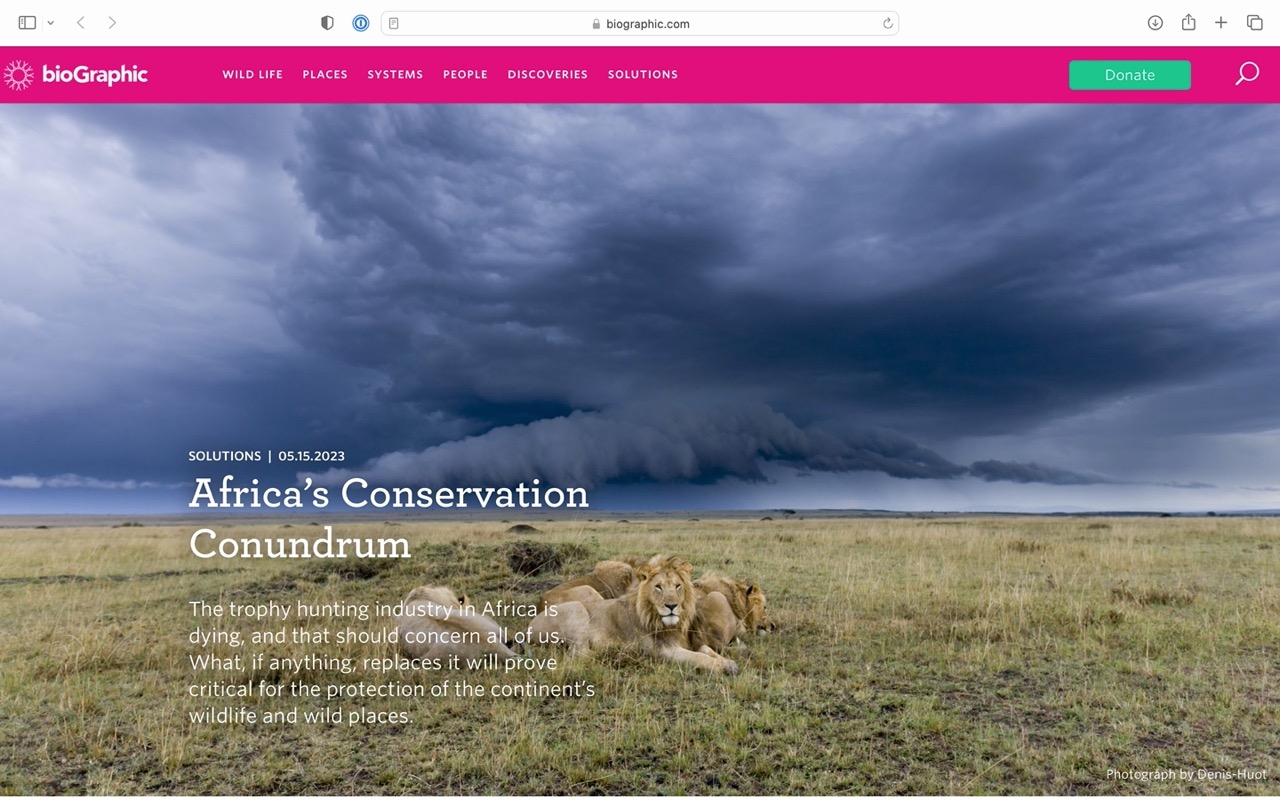Open the site search magnifier icon

[1247, 74]
